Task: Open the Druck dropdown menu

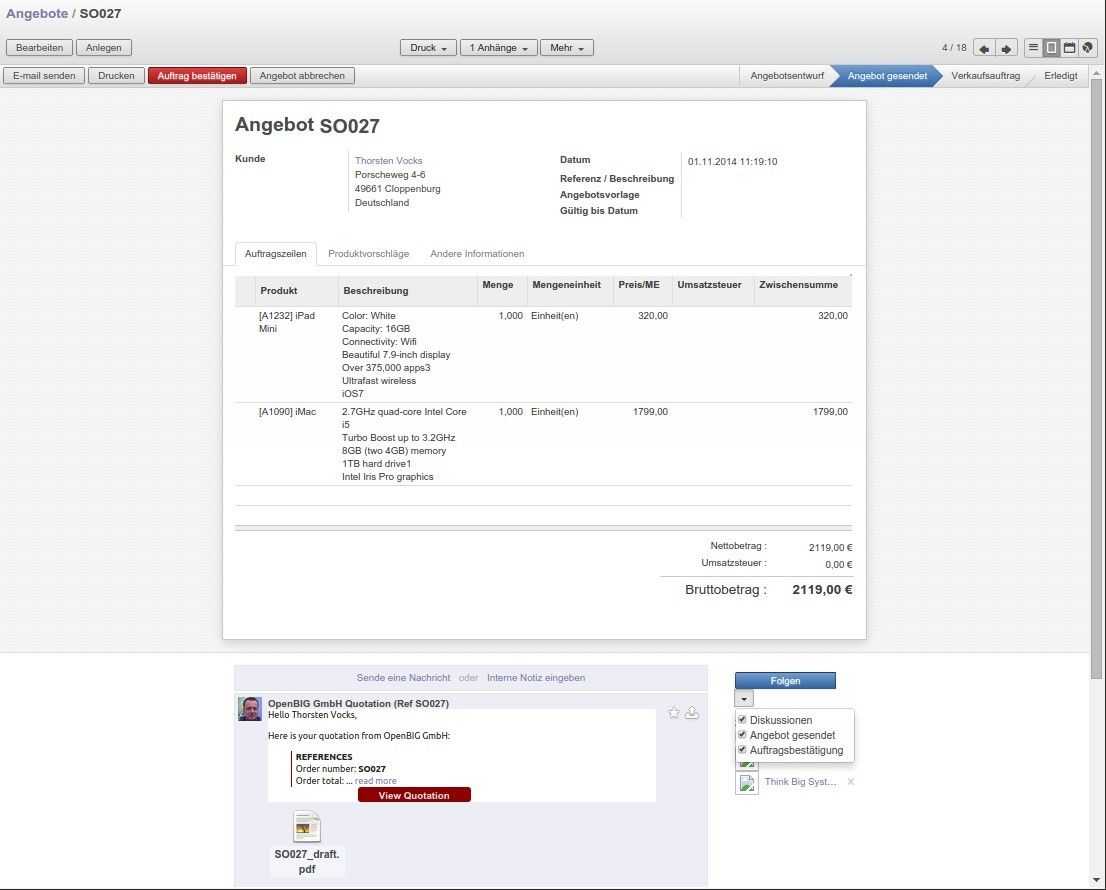Action: click(429, 48)
